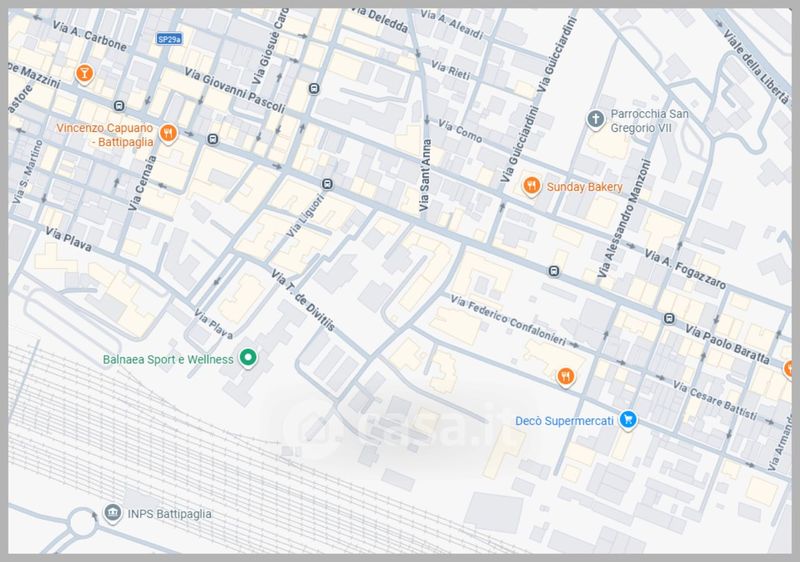Select the cocktail bar marker near Via A. Carbone
The width and height of the screenshot is (800, 562).
coord(87,73)
